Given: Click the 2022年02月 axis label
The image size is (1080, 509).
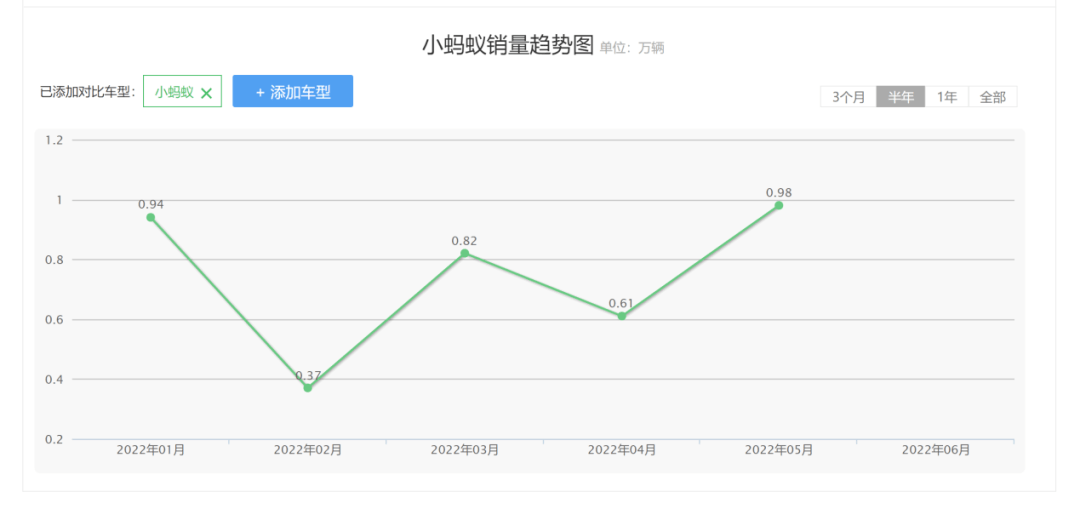Looking at the screenshot, I should click(308, 450).
